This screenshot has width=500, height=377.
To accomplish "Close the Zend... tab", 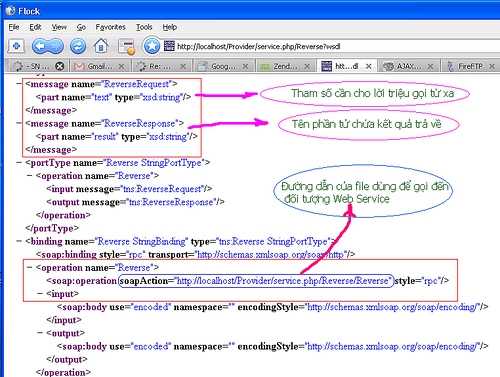I will (x=307, y=67).
